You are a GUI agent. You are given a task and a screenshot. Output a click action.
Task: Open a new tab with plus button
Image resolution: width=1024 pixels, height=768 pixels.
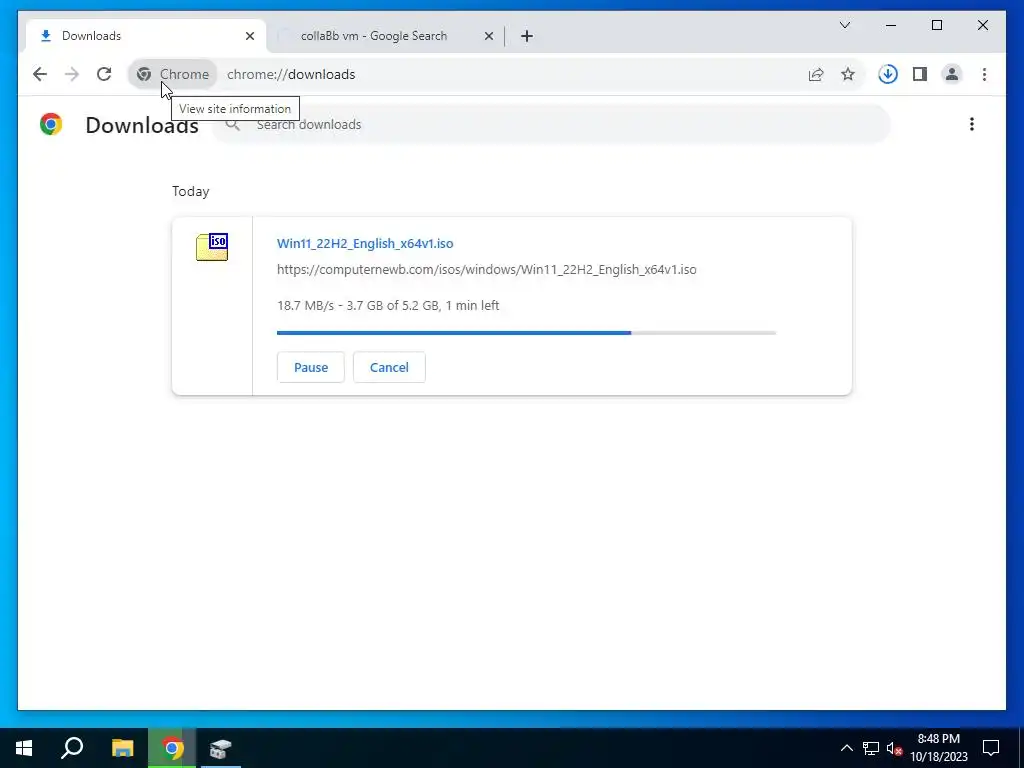(x=527, y=36)
